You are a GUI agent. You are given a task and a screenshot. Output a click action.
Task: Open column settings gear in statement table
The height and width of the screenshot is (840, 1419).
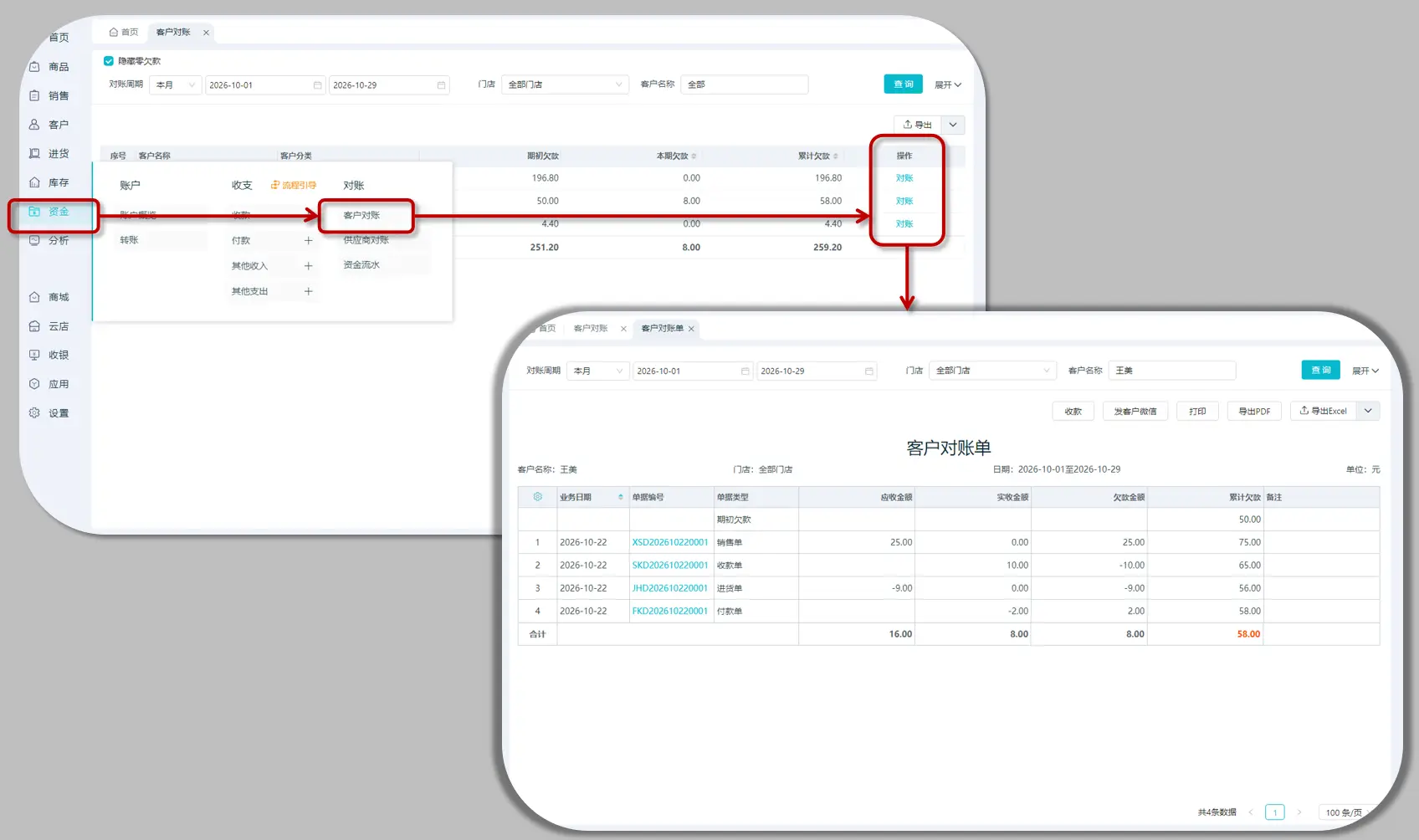(537, 497)
